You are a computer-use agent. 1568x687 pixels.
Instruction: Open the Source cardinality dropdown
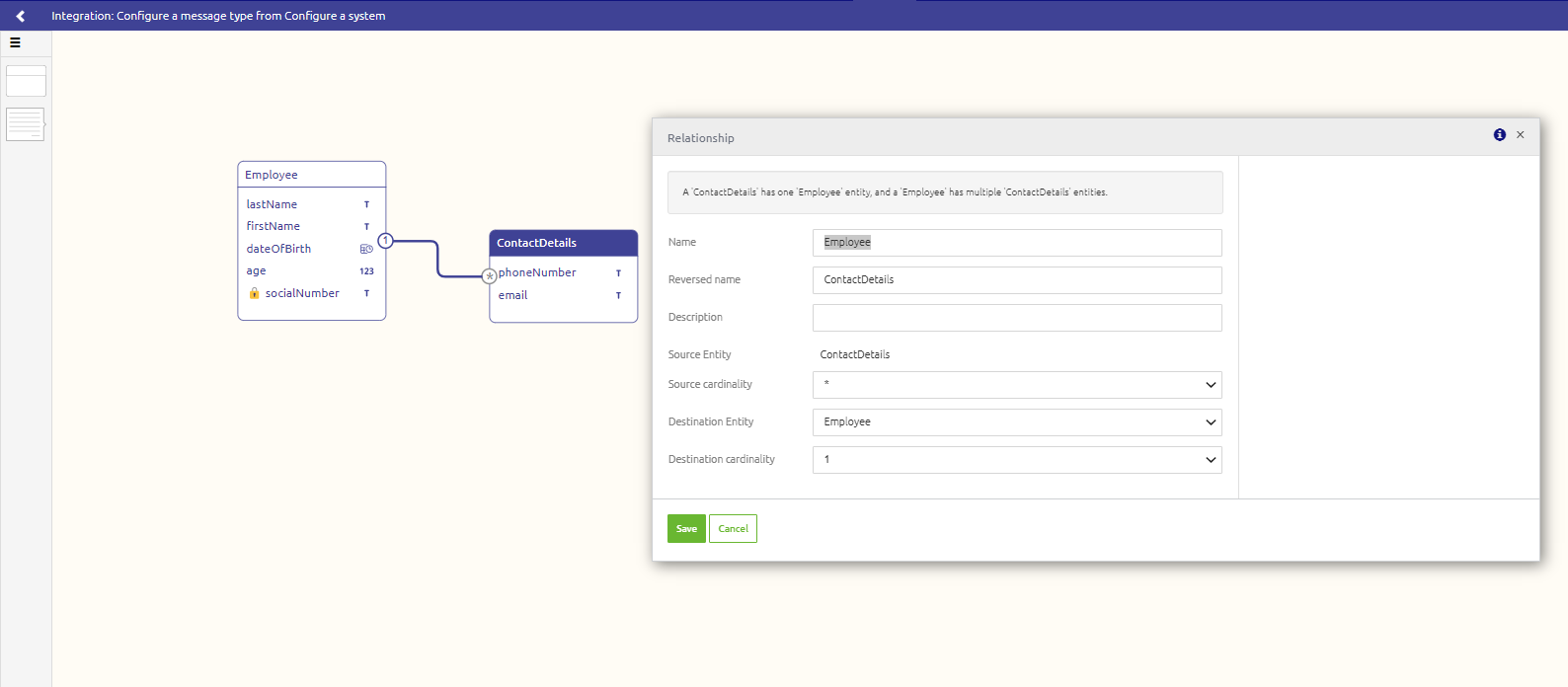point(1016,385)
